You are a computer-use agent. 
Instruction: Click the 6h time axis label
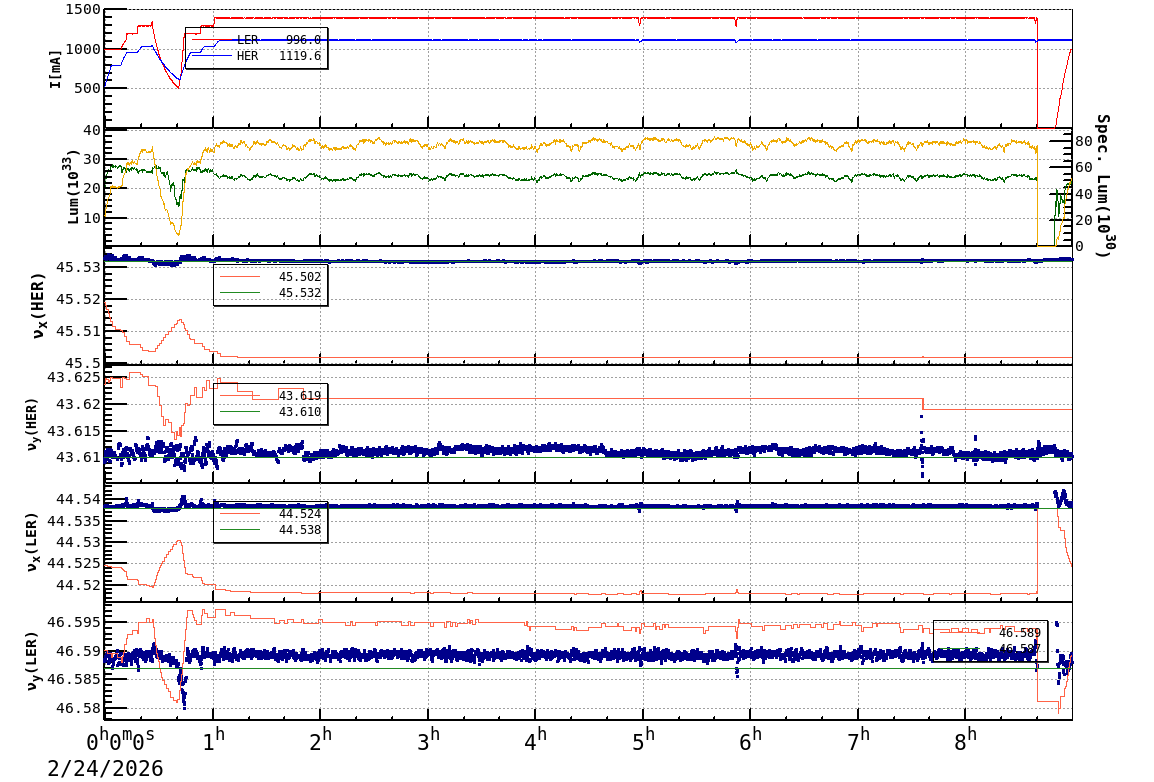pos(751,740)
